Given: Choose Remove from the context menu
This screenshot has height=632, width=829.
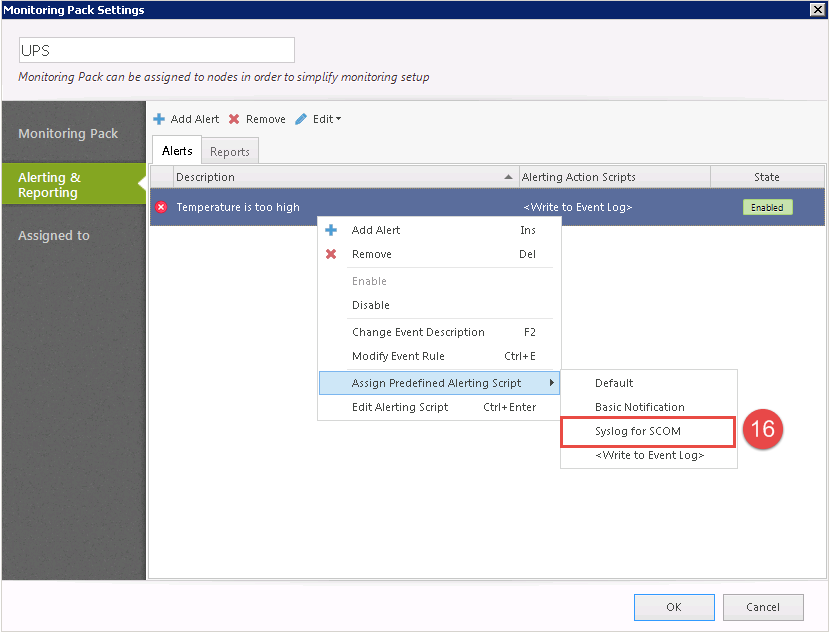Looking at the screenshot, I should 439,254.
